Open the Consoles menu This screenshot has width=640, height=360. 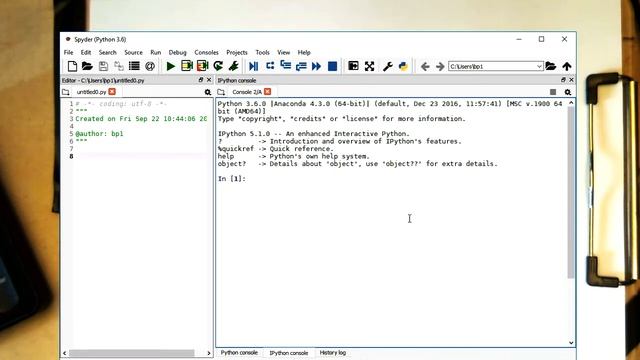tap(206, 52)
